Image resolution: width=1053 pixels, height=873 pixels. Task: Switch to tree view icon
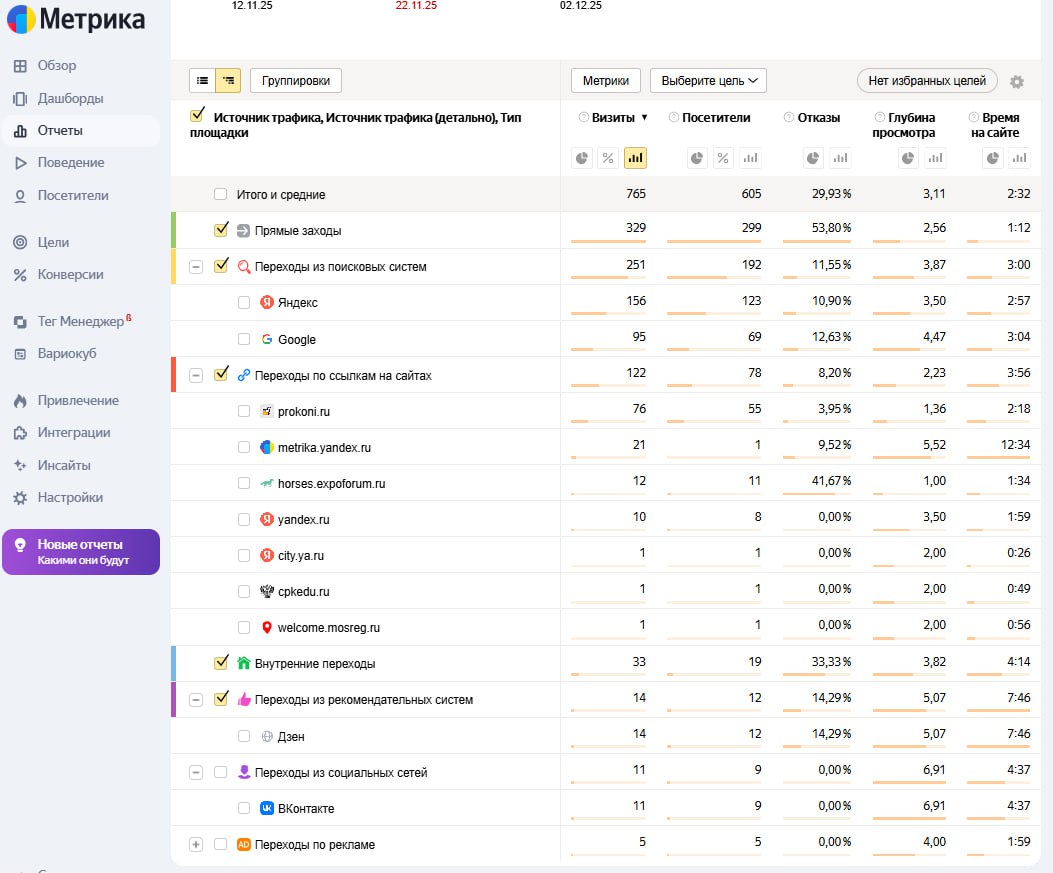(228, 81)
